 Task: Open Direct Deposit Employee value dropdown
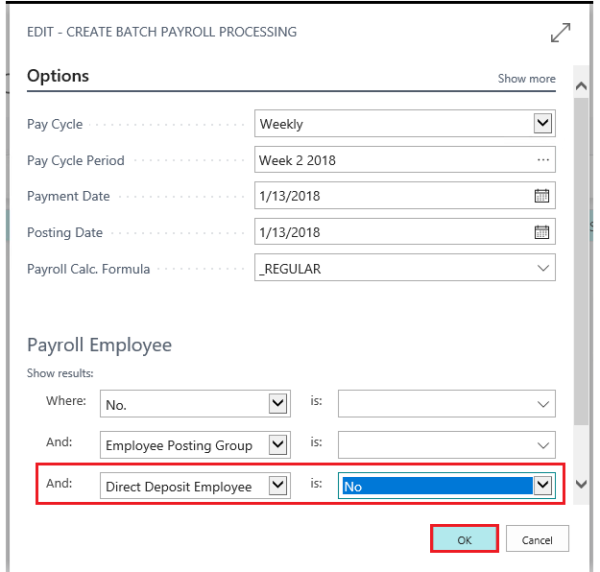[543, 485]
